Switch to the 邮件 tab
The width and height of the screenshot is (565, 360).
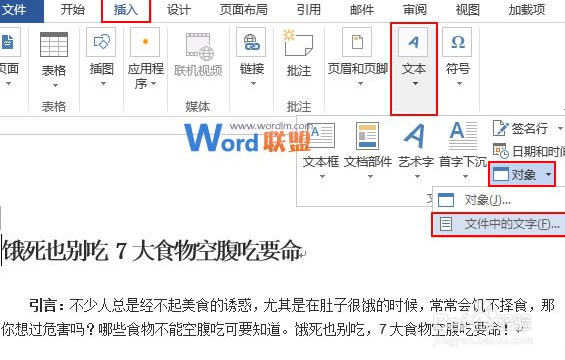pyautogui.click(x=362, y=10)
